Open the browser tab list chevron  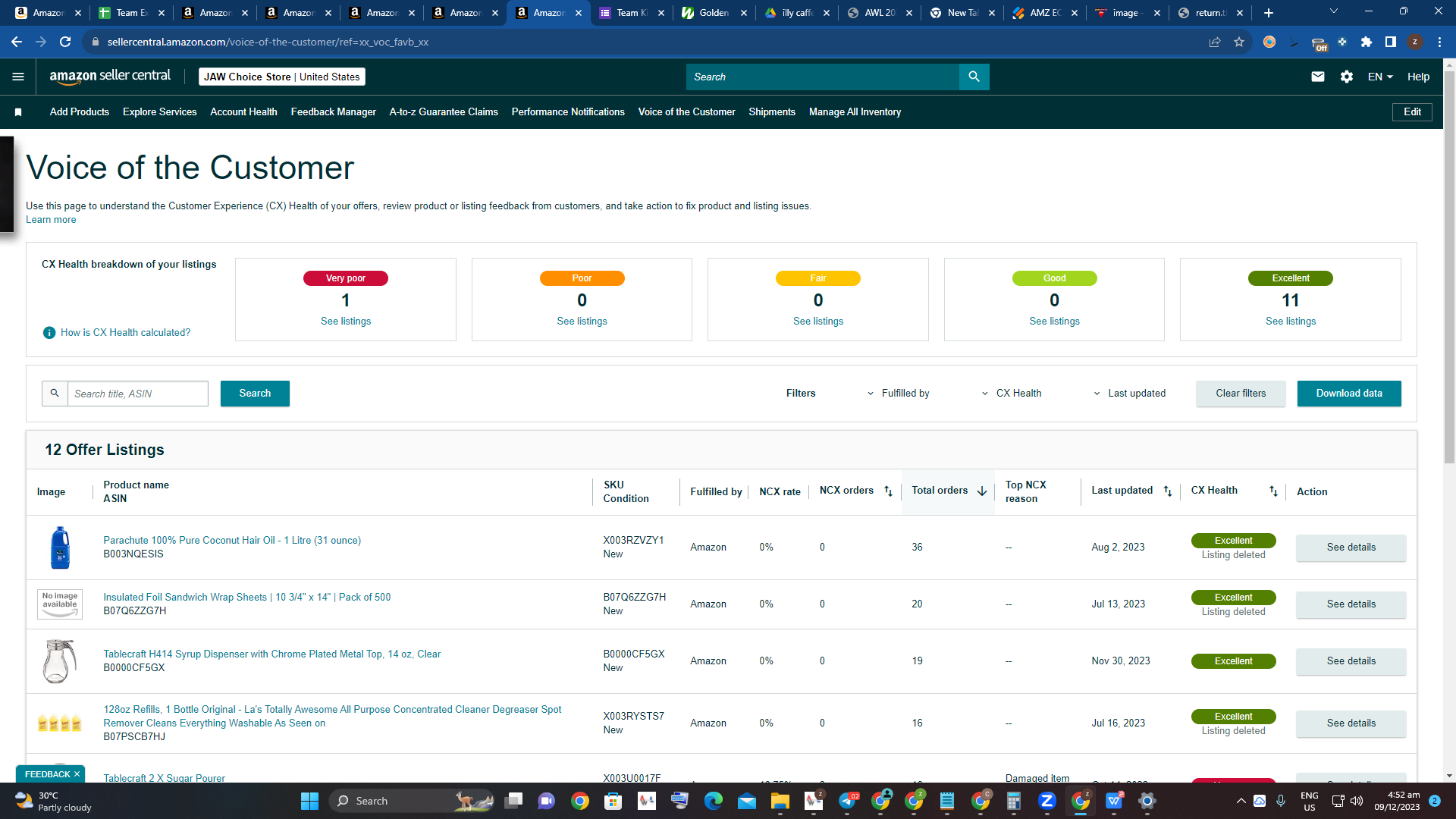coord(1334,11)
